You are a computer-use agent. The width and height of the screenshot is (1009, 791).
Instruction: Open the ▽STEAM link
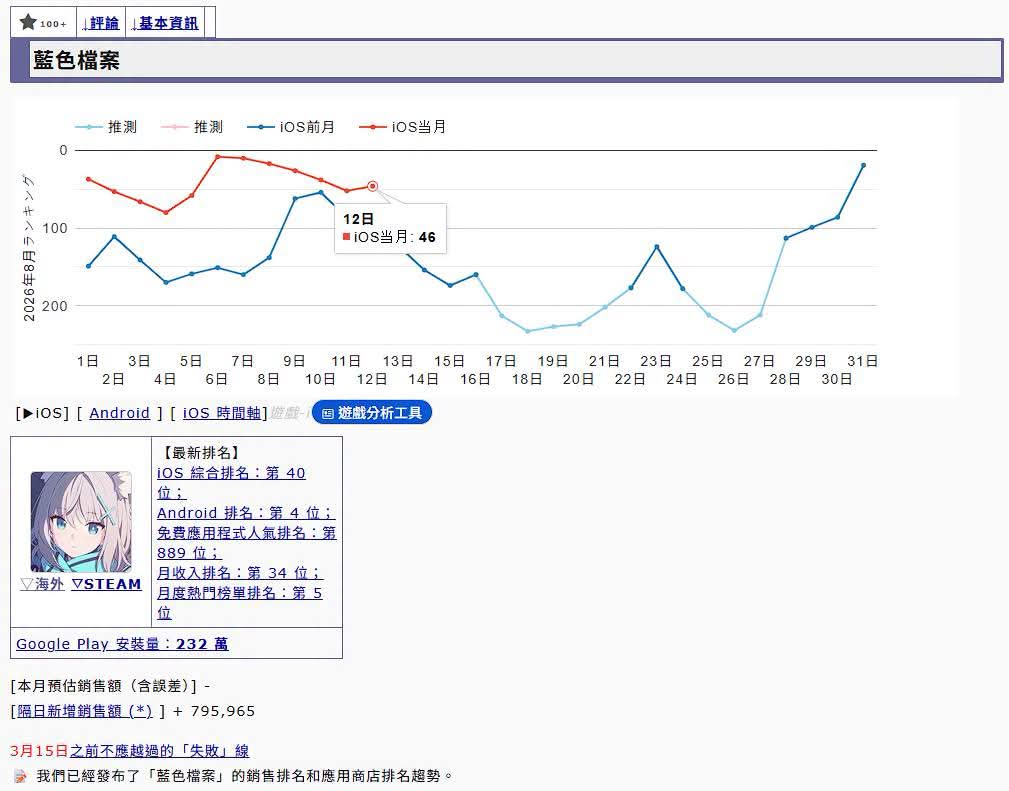(106, 584)
